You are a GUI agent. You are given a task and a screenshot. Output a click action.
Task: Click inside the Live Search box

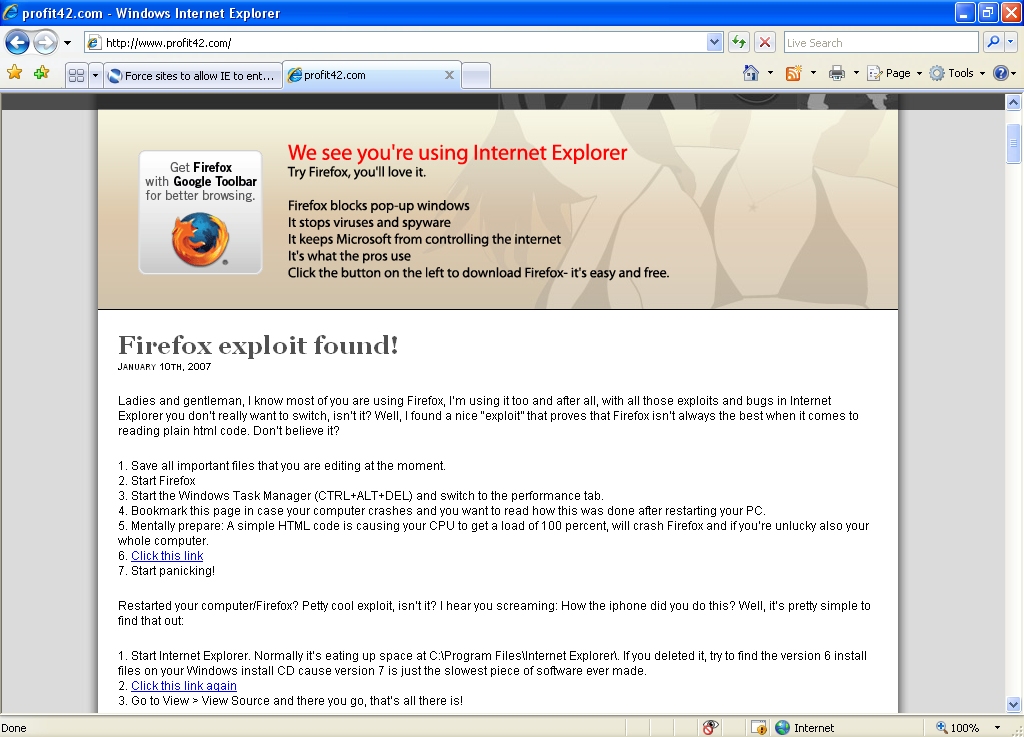[x=880, y=43]
